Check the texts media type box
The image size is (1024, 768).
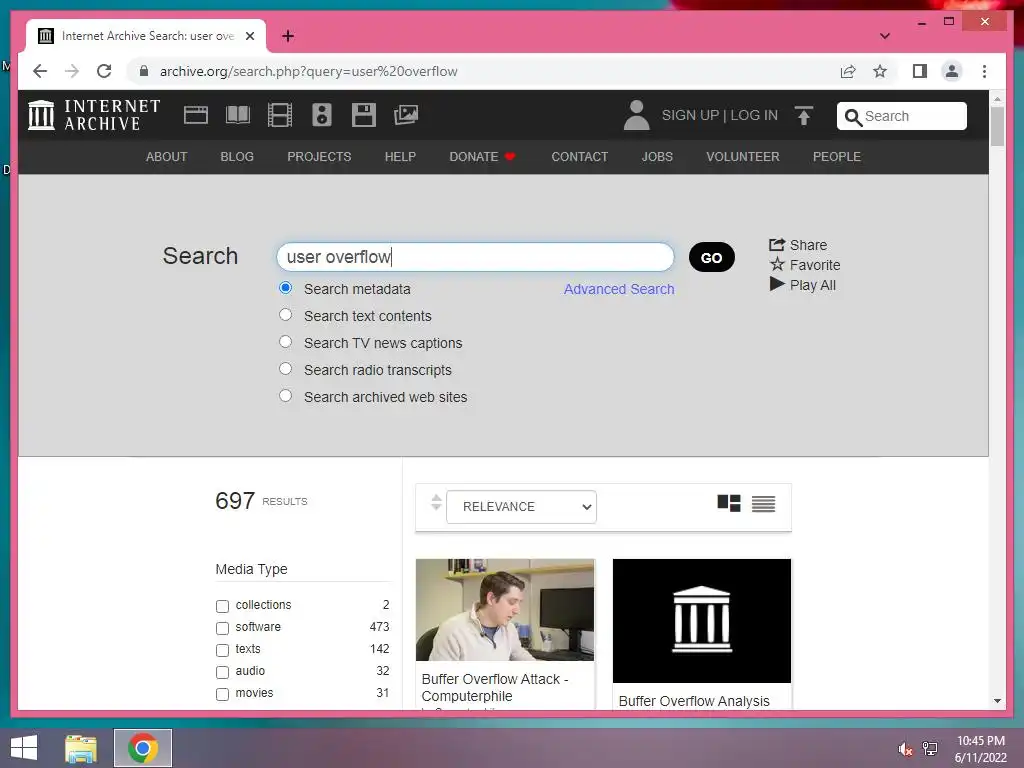click(x=222, y=650)
